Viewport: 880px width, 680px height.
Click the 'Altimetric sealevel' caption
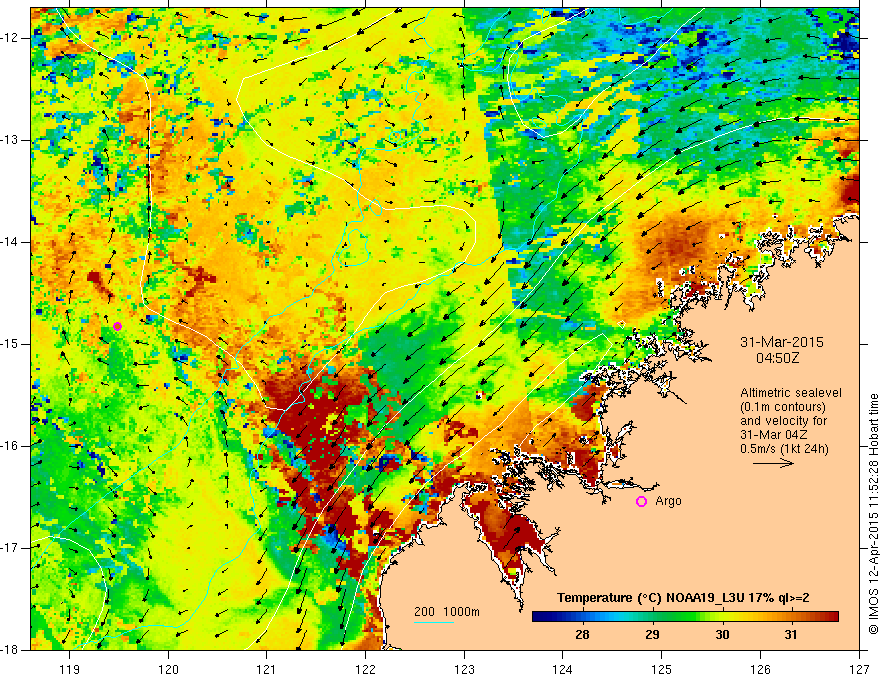click(x=791, y=393)
